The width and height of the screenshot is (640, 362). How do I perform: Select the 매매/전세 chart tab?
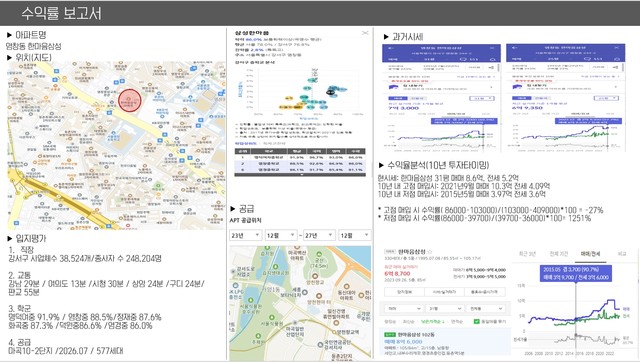(x=590, y=254)
